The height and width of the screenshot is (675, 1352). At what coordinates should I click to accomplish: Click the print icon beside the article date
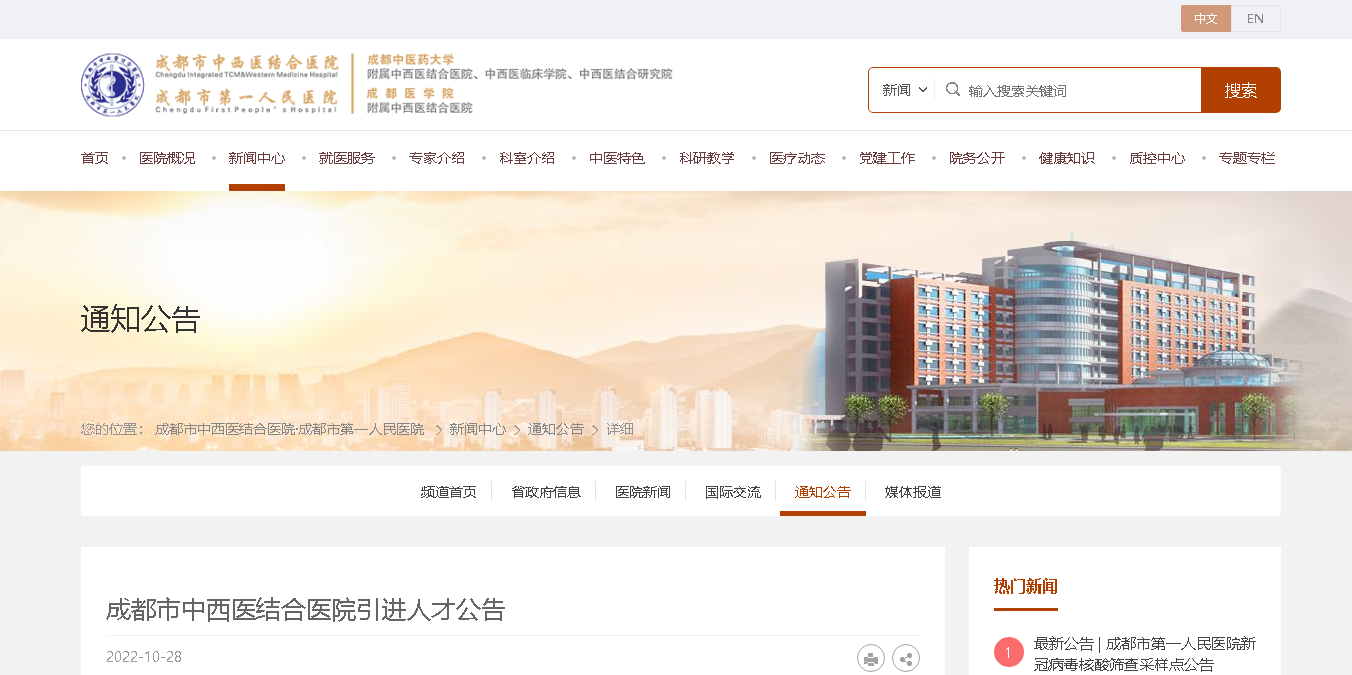pos(871,658)
